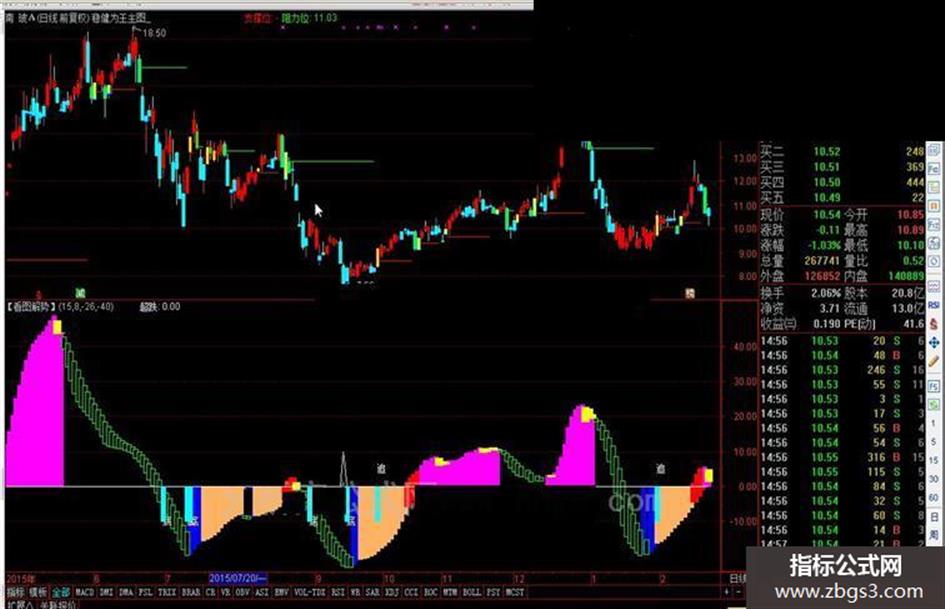Select the four-arrow move tool icon
The height and width of the screenshot is (609, 945).
[x=934, y=341]
